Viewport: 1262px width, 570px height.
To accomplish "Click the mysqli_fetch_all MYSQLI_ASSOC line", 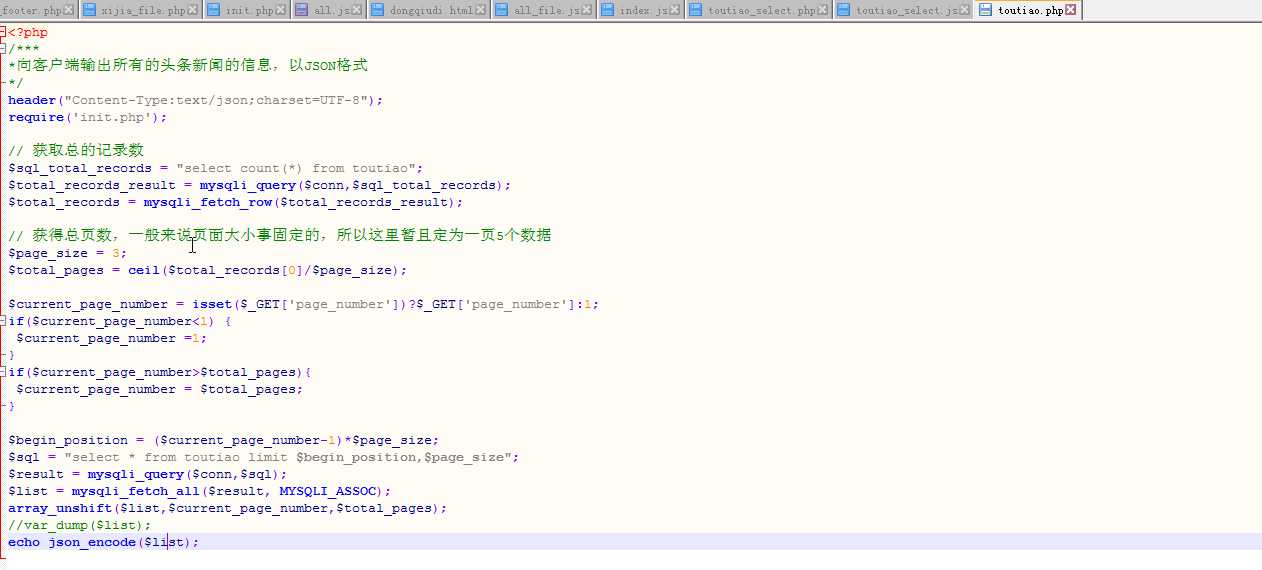I will 199,491.
